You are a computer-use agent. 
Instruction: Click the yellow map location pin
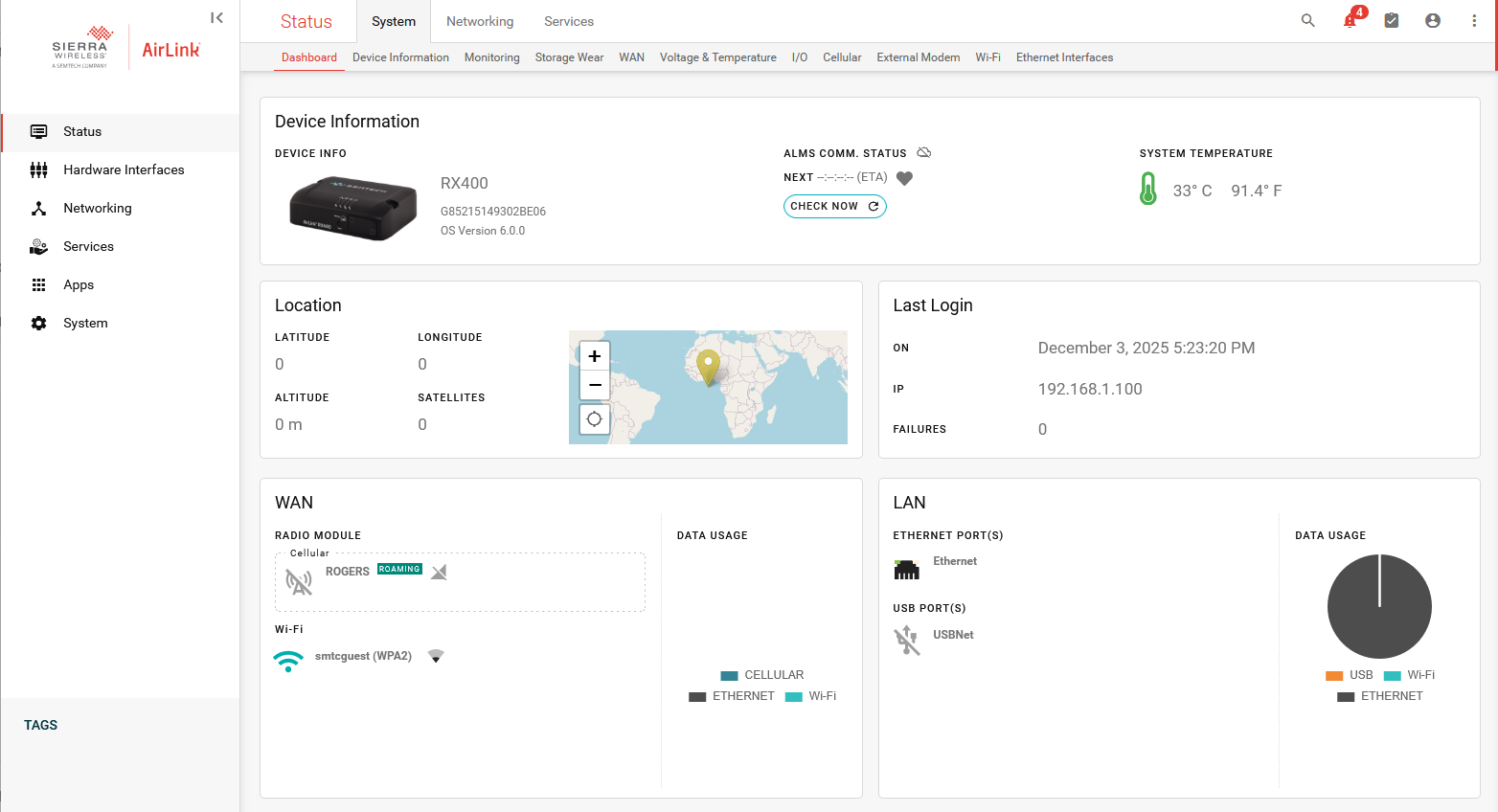click(708, 366)
